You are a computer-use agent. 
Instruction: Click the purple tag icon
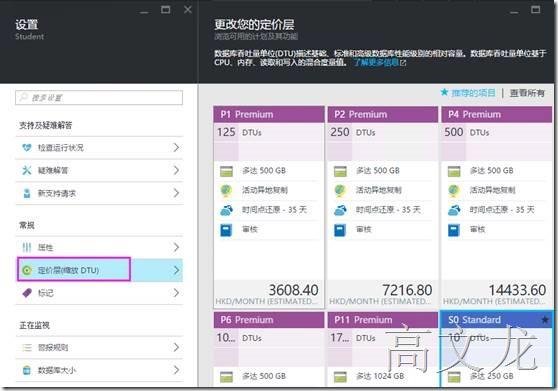[27, 293]
